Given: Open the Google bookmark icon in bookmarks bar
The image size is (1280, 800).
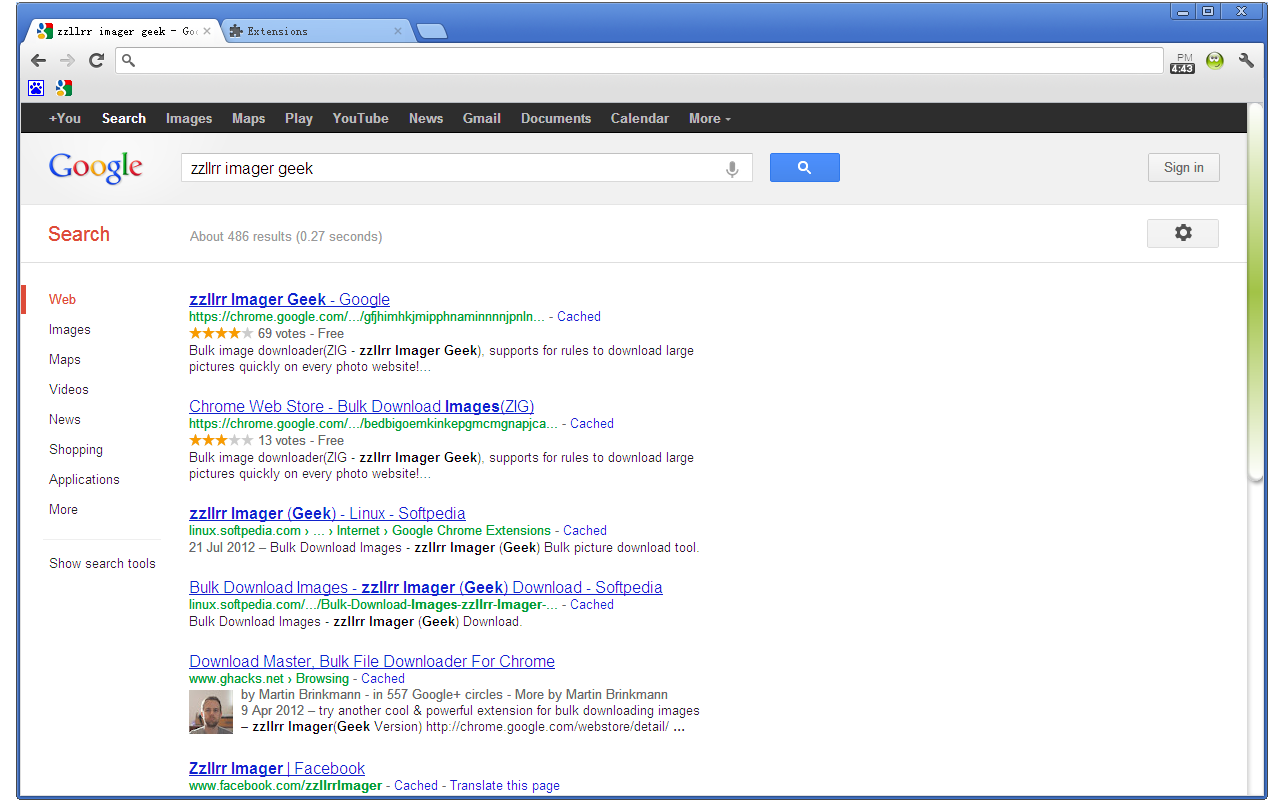Looking at the screenshot, I should [x=64, y=88].
